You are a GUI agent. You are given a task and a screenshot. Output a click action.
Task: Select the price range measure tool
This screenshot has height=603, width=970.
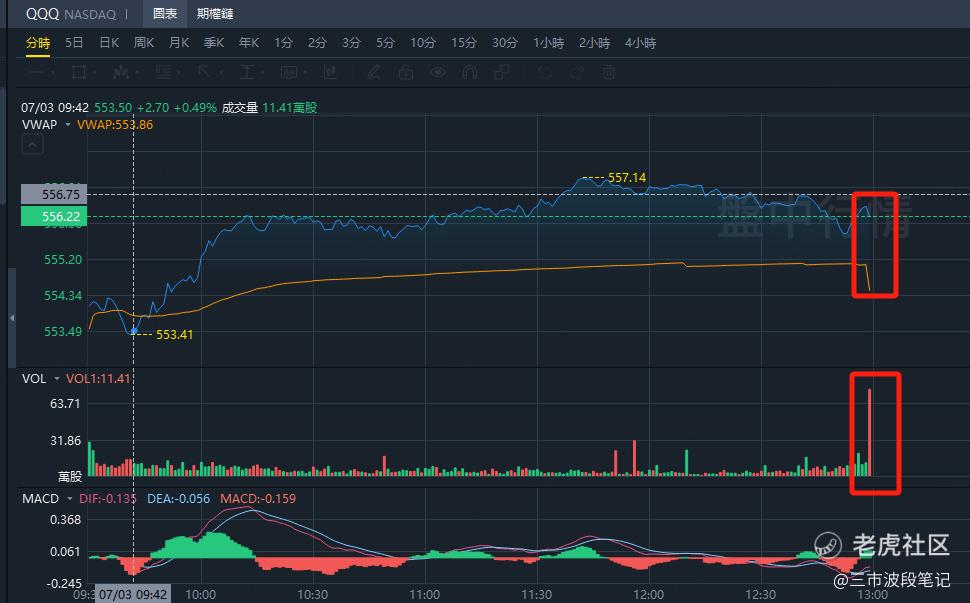point(247,72)
